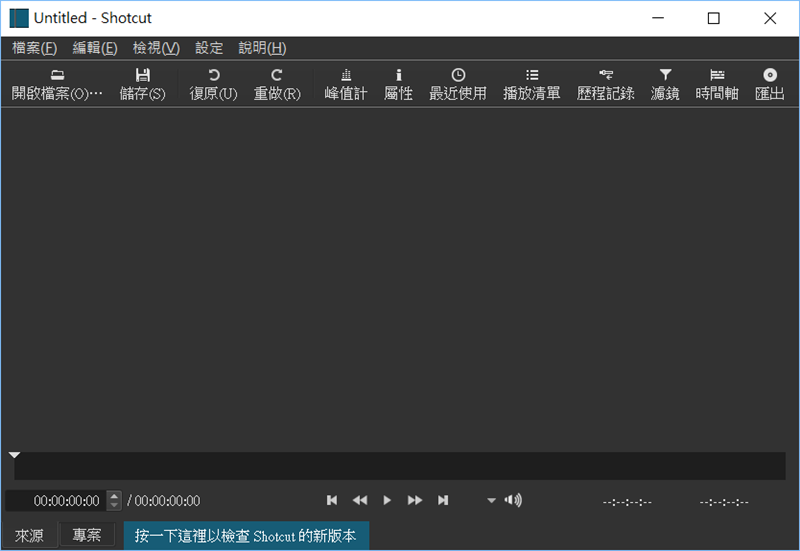
Task: Click the 復原 (Undo) arrow icon
Action: click(213, 75)
